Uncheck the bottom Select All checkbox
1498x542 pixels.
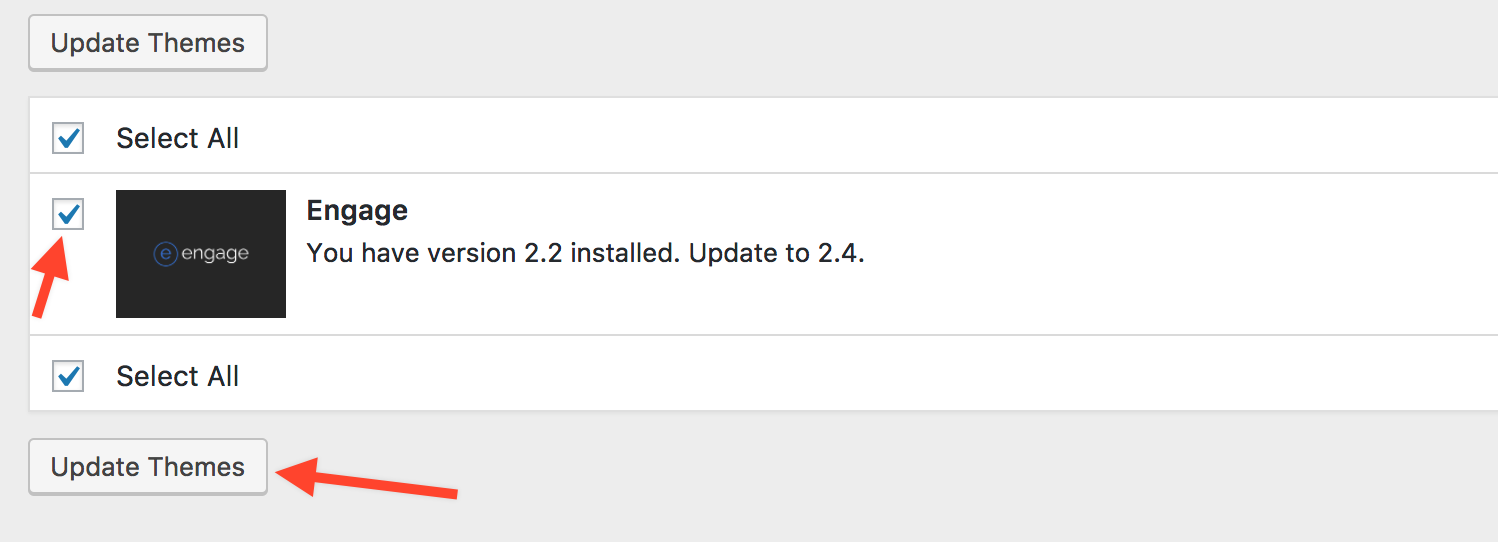(x=68, y=376)
